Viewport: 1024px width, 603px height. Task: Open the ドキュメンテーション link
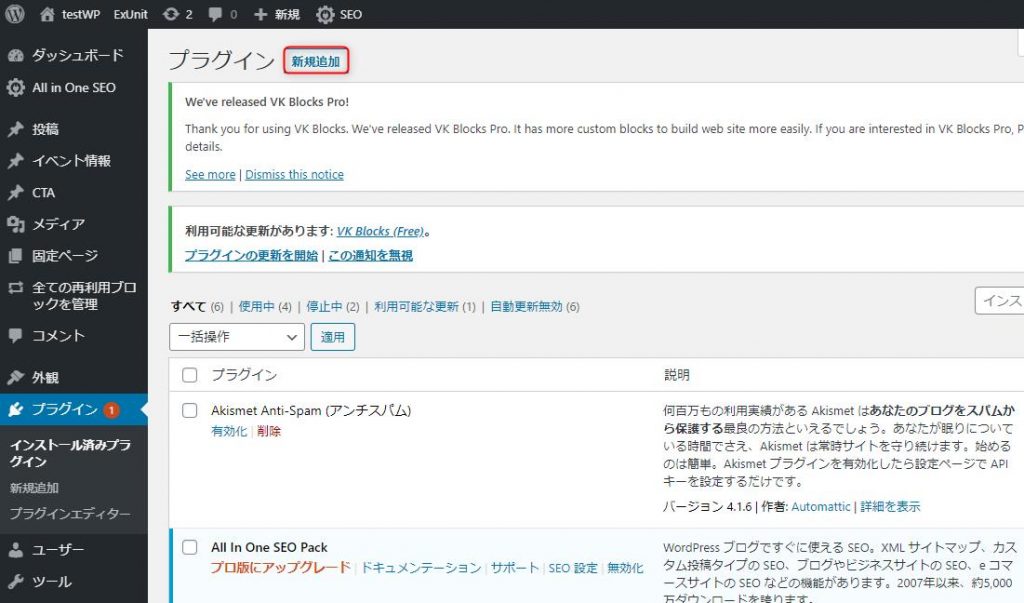(x=421, y=568)
